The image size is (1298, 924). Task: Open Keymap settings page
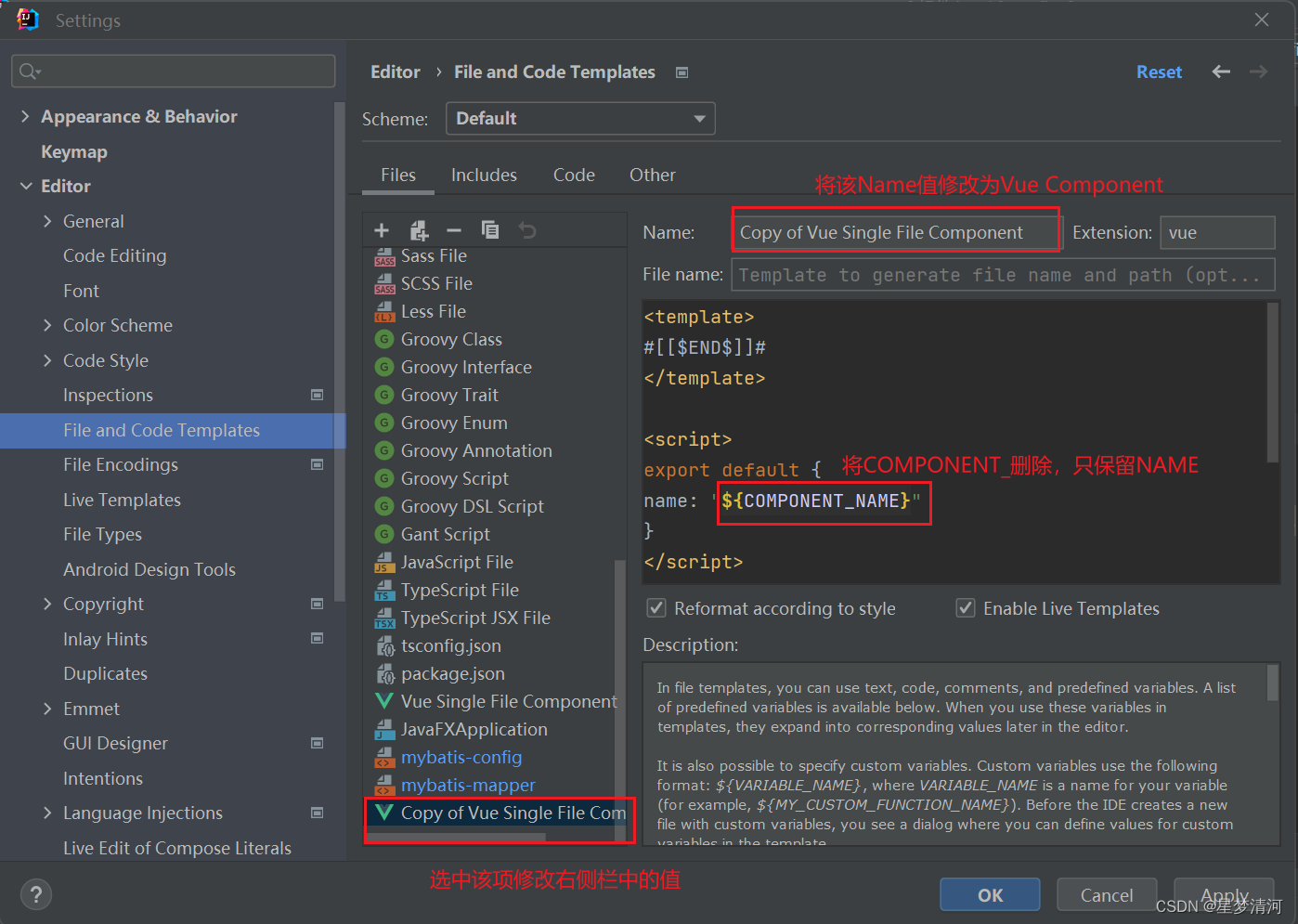(x=74, y=151)
